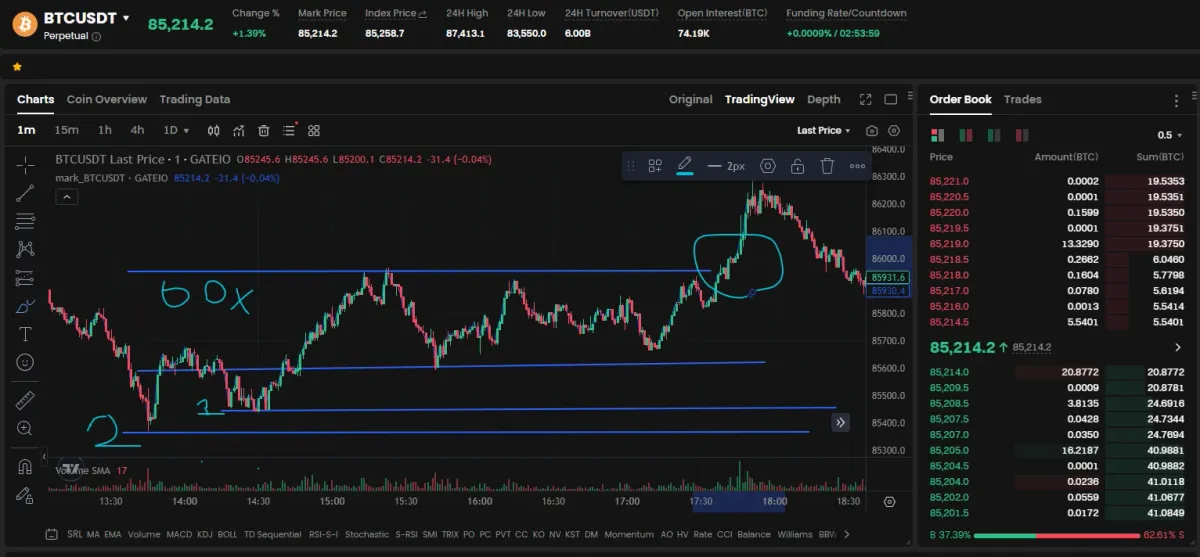Select the Depth chart view

(x=824, y=99)
